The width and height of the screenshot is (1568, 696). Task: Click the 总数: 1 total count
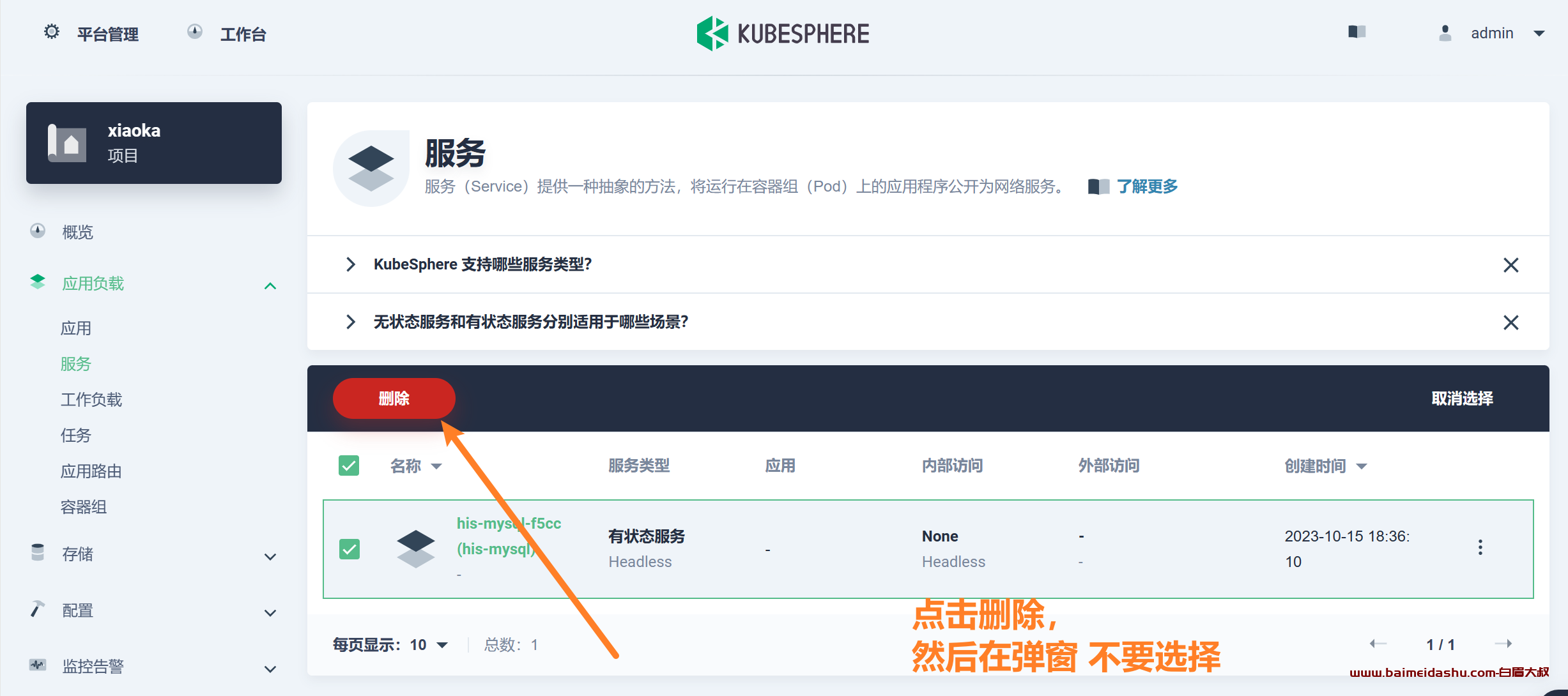point(511,645)
